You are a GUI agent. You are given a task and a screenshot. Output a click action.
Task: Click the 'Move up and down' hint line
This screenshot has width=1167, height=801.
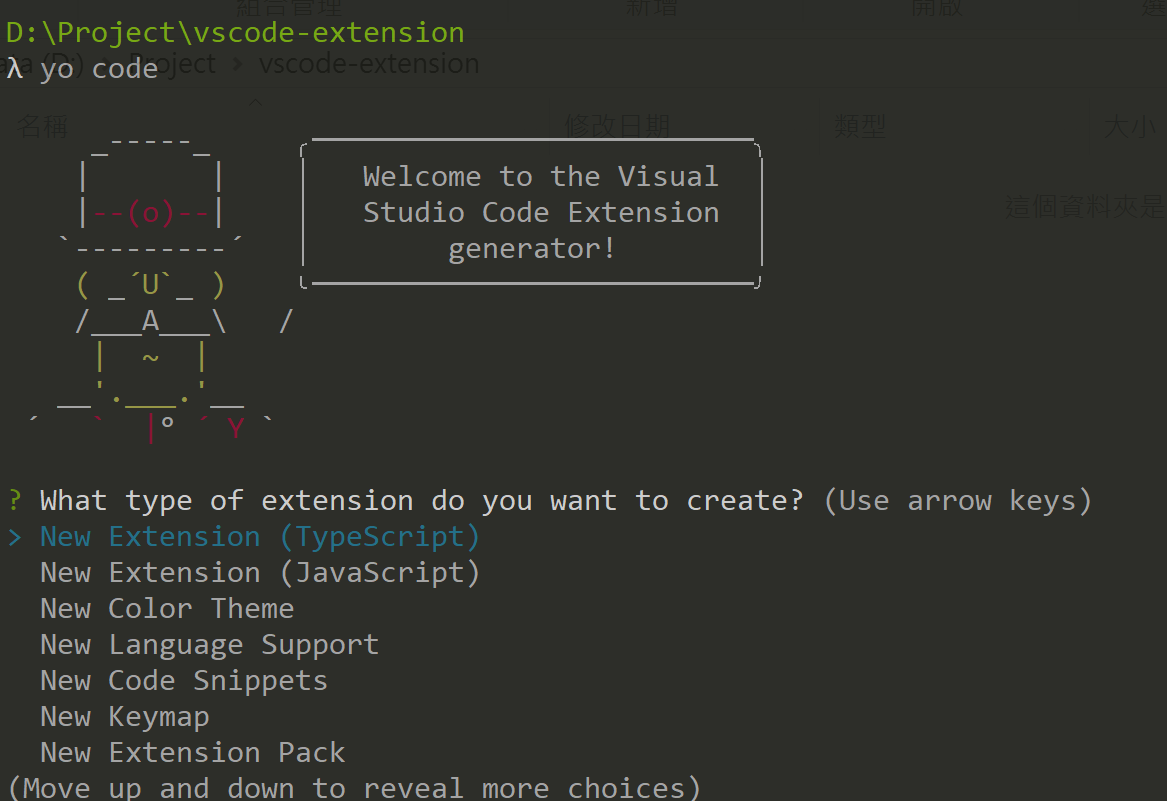coord(354,788)
